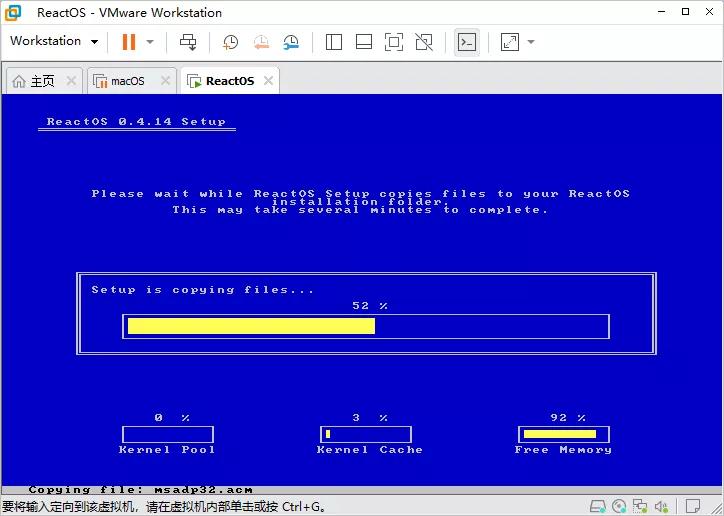Viewport: 724px width, 516px height.
Task: Click the Unity mode icon
Action: (x=424, y=42)
